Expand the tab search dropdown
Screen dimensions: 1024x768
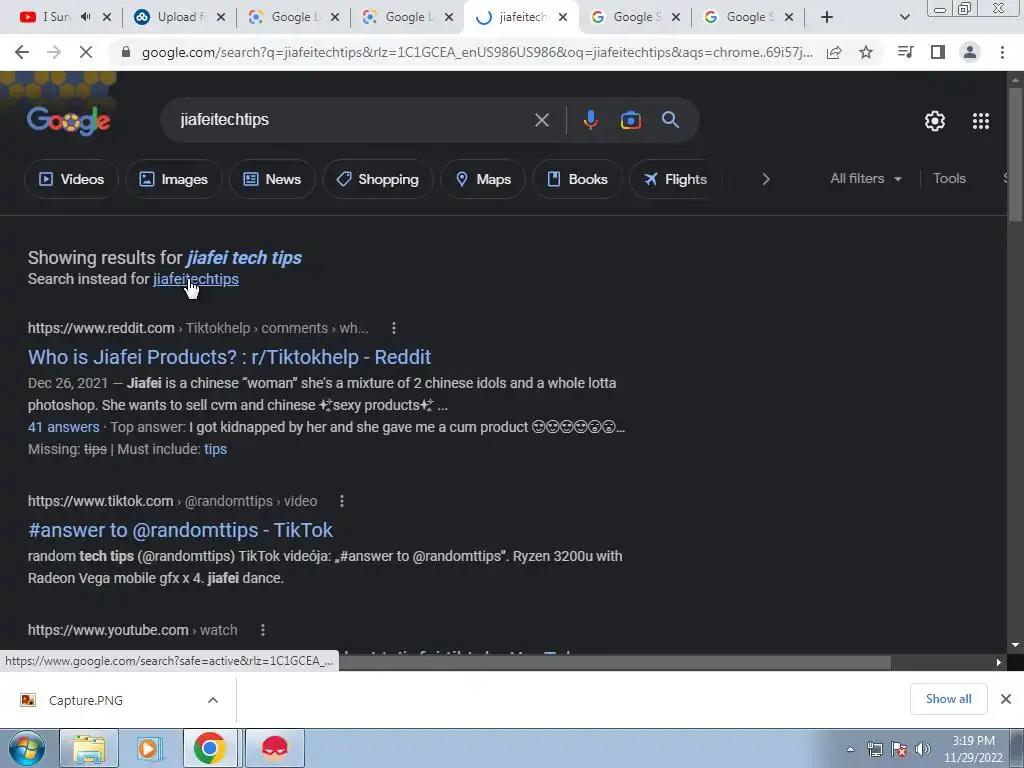coord(904,17)
